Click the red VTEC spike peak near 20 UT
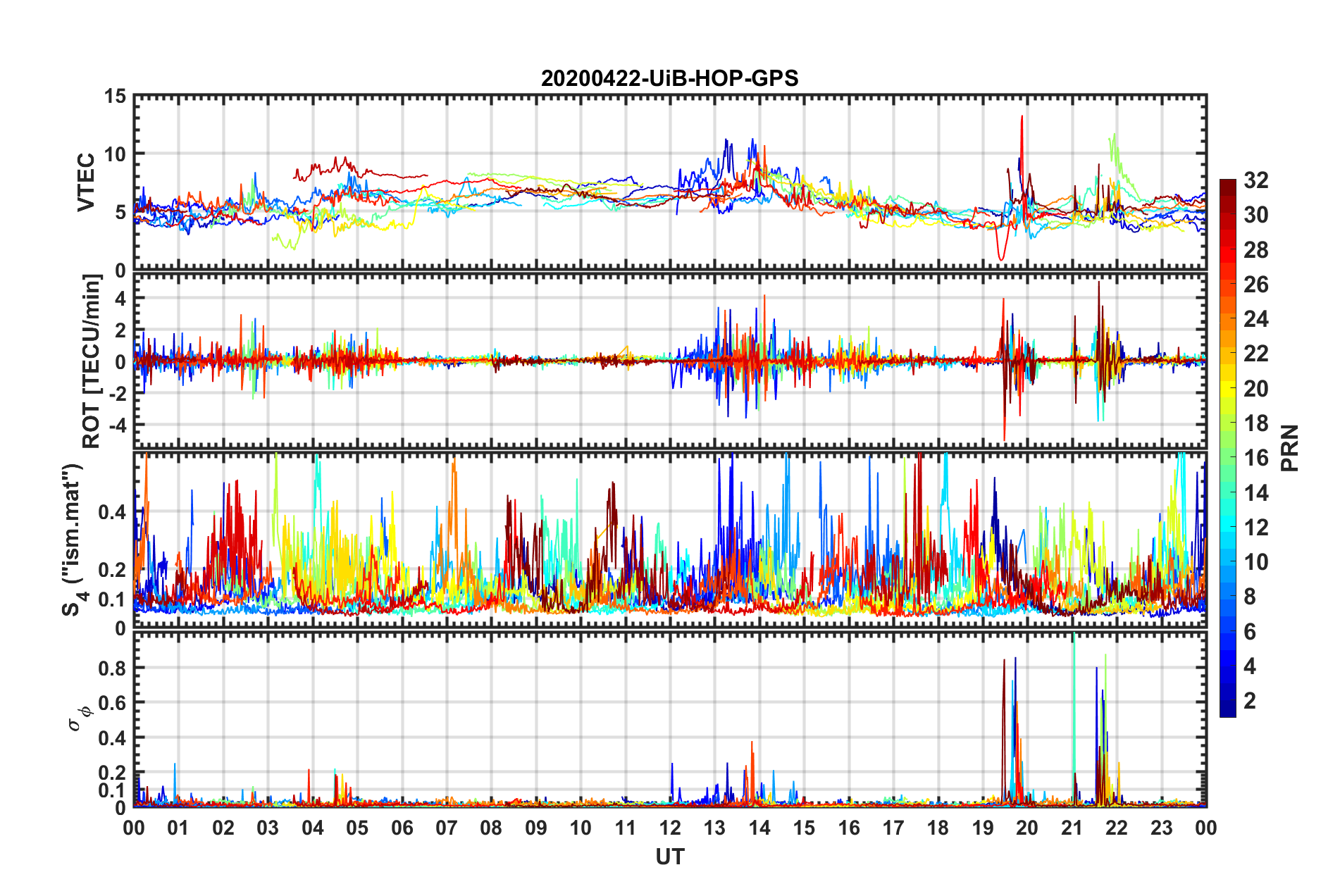 (1022, 117)
